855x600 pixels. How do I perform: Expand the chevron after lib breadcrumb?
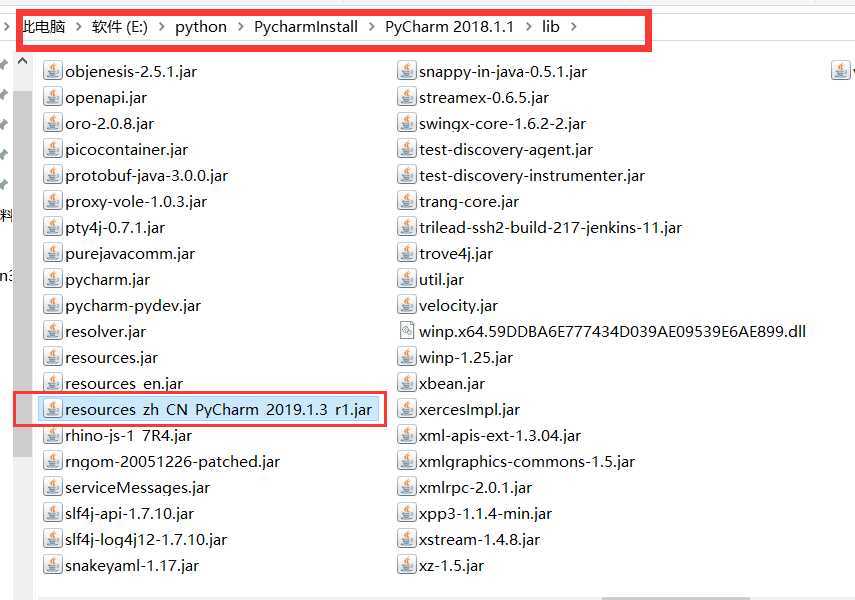(x=574, y=26)
